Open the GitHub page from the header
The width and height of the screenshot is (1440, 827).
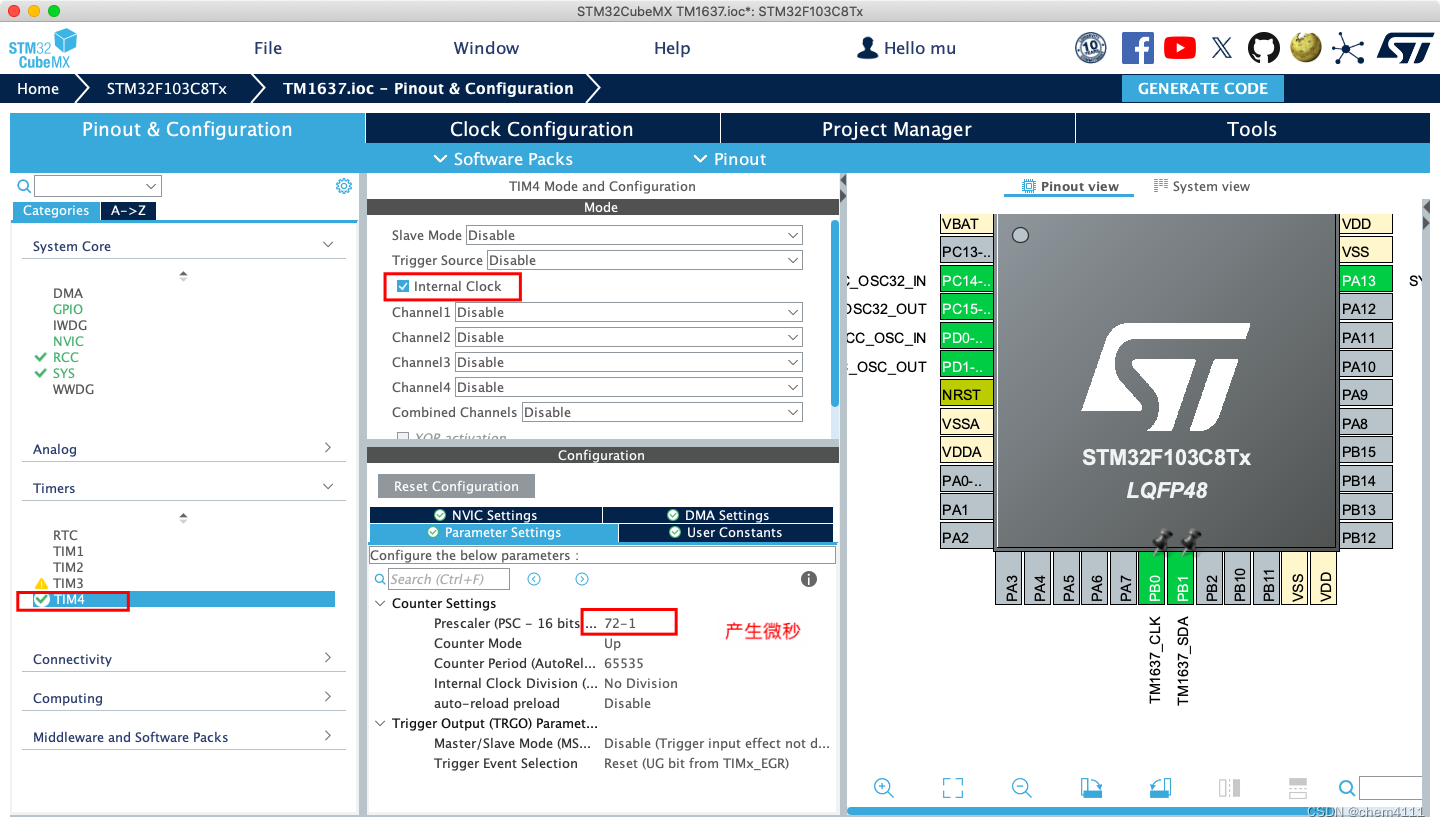point(1263,47)
